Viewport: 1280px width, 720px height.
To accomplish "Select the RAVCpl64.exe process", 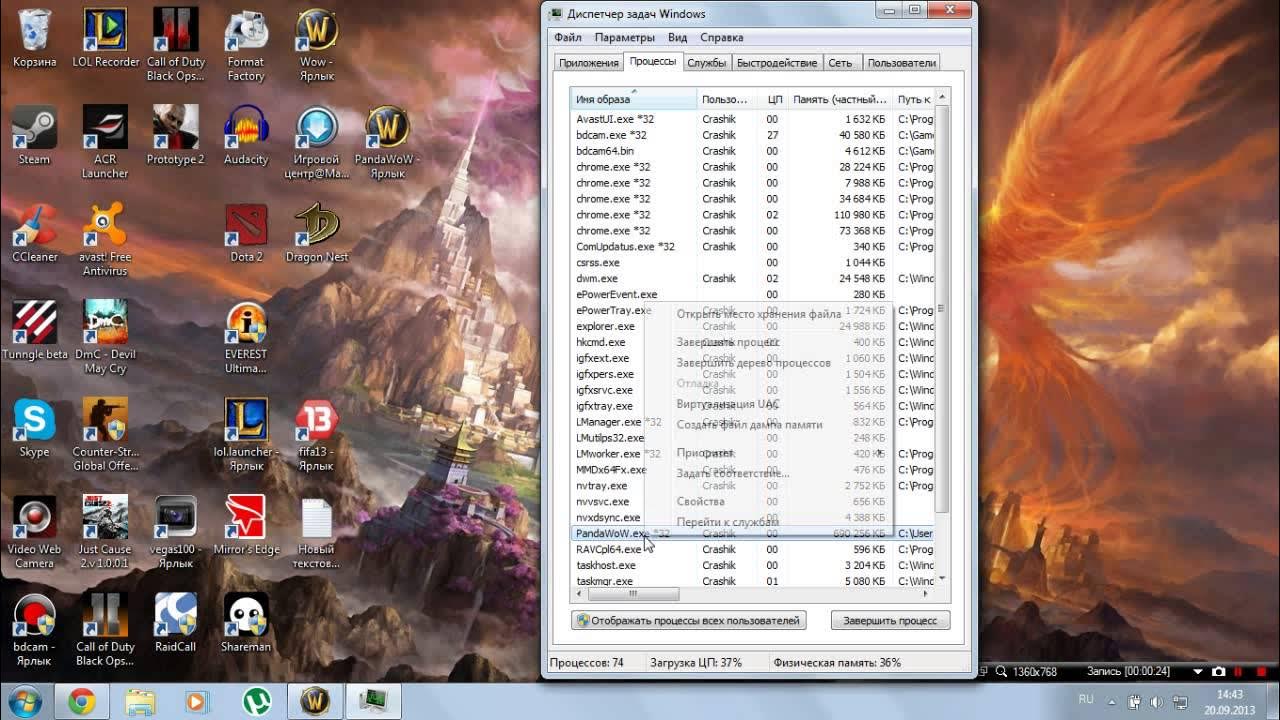I will [x=752, y=549].
